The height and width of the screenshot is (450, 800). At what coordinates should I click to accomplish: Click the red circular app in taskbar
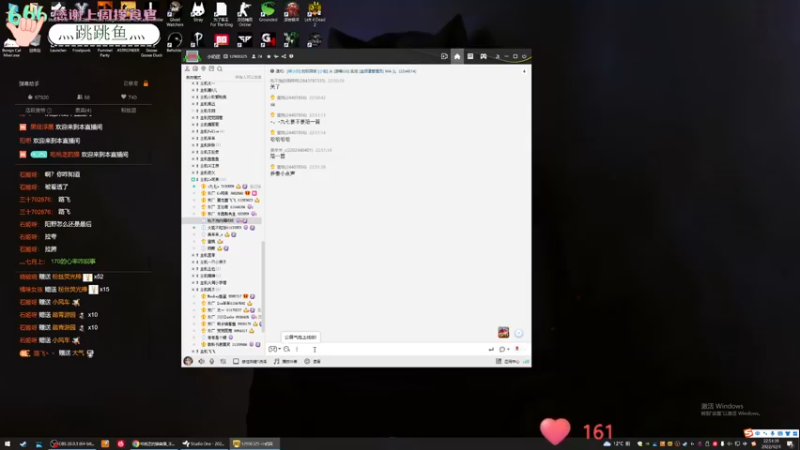121,444
